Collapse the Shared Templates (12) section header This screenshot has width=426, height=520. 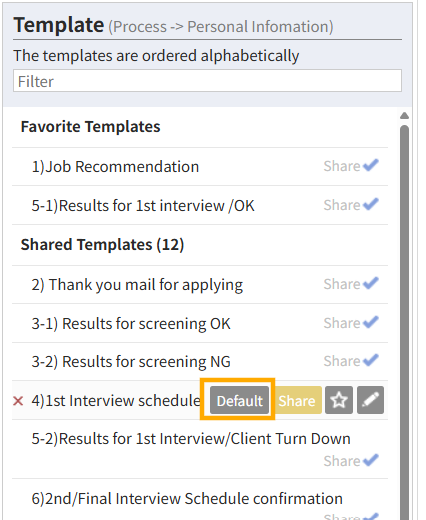point(102,245)
